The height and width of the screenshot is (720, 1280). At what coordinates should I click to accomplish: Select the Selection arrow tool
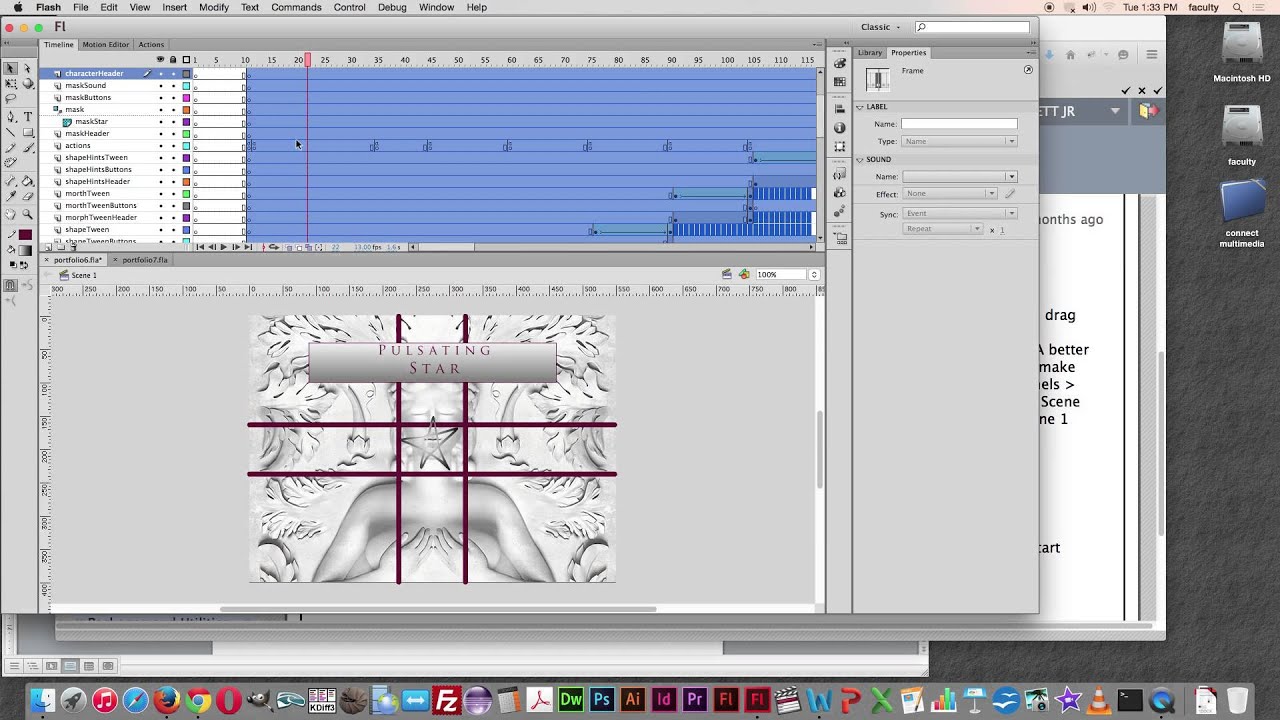click(11, 69)
